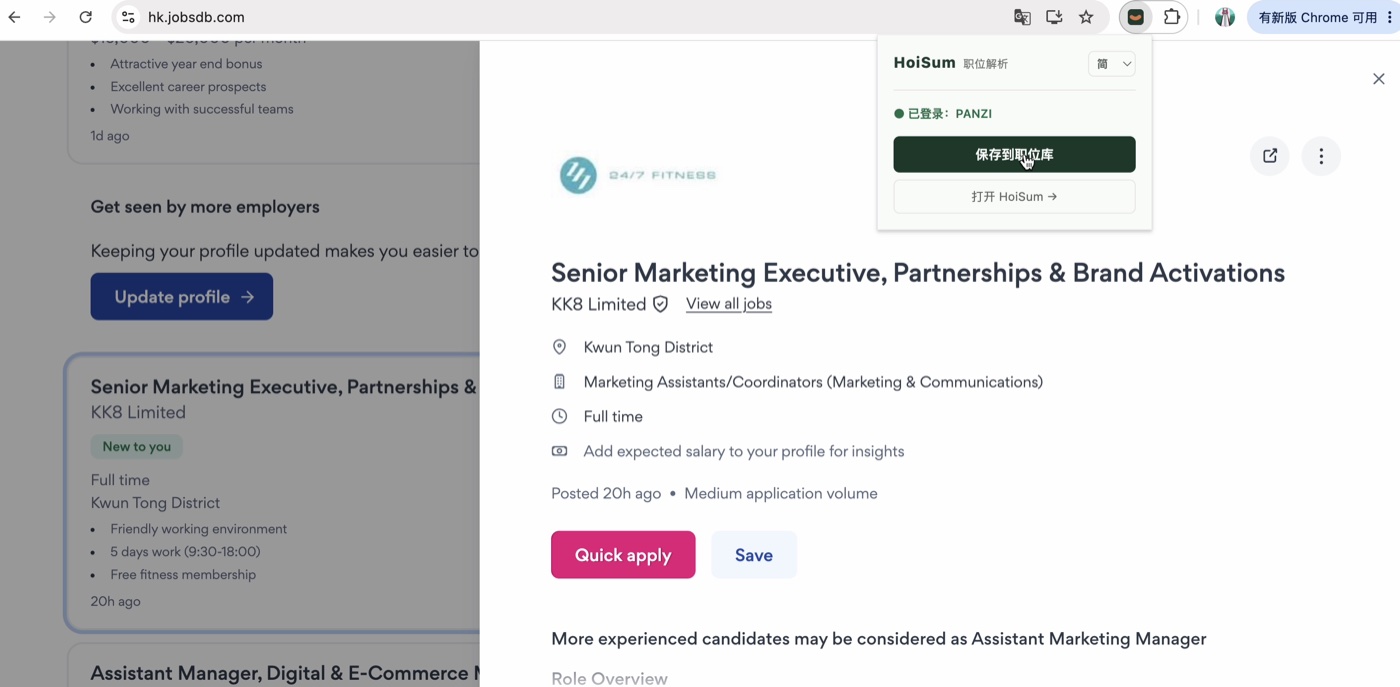Click the HoiSum extension icon
Image resolution: width=1400 pixels, height=687 pixels.
point(1136,17)
